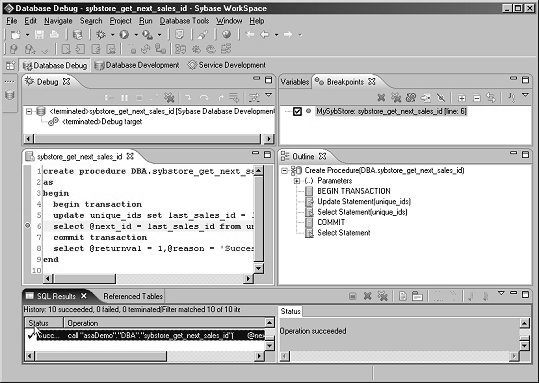Click the Print toolbar icon
The image size is (539, 383).
coord(54,34)
